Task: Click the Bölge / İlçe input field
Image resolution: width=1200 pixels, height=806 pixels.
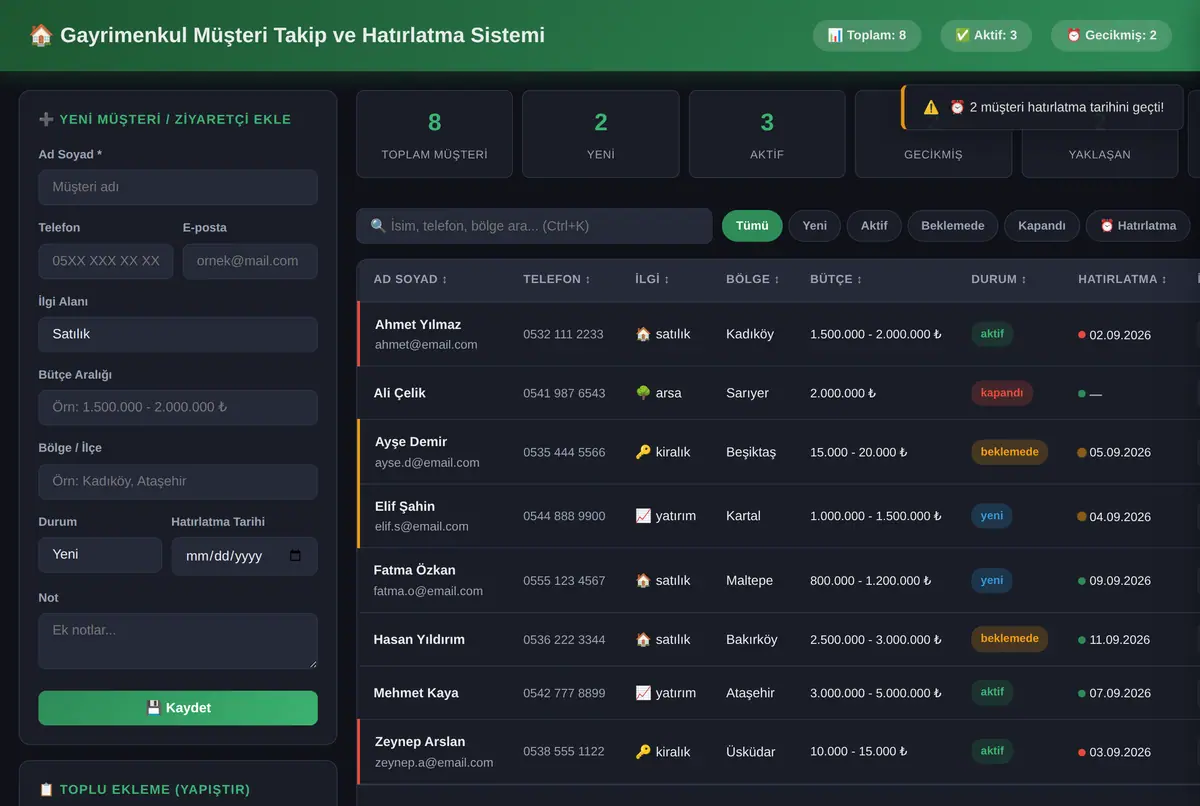Action: tap(178, 481)
